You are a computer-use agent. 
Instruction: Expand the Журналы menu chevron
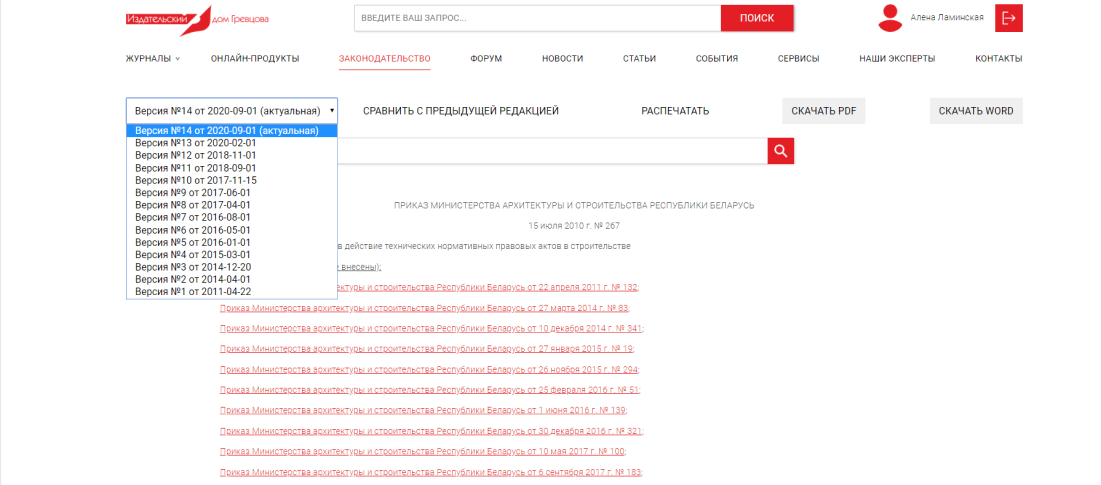178,59
